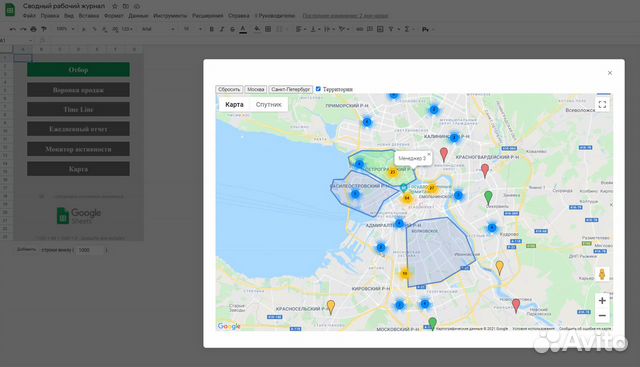The height and width of the screenshot is (367, 640).
Task: Click the yellow cluster marker labeled 27
Action: pyautogui.click(x=431, y=188)
